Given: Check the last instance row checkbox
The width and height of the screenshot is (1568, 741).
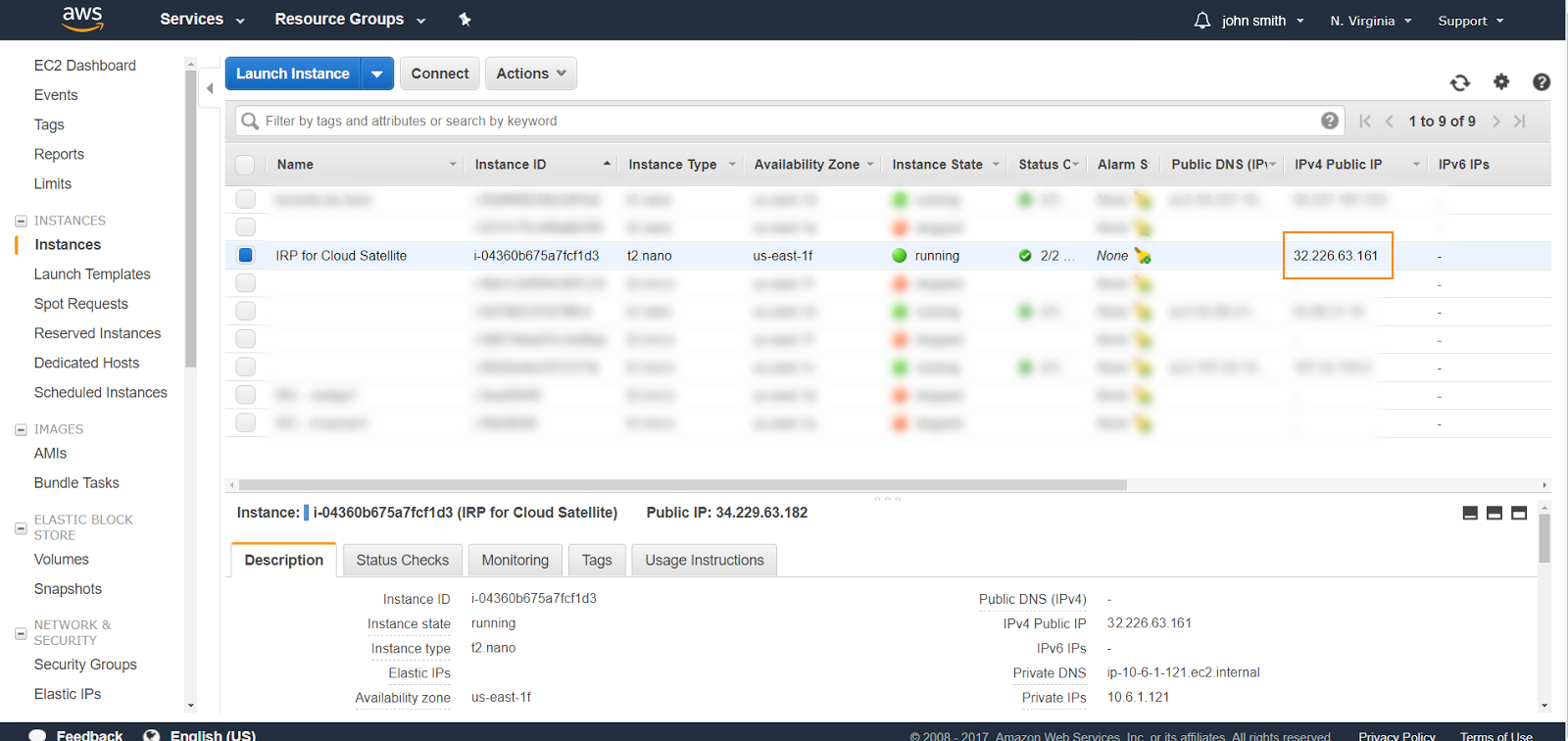Looking at the screenshot, I should click(246, 422).
